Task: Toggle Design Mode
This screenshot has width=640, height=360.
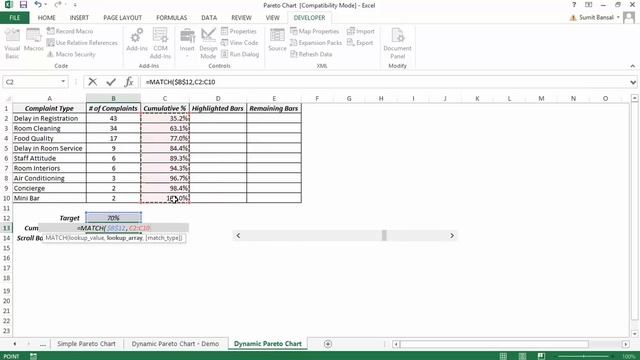Action: (x=208, y=43)
